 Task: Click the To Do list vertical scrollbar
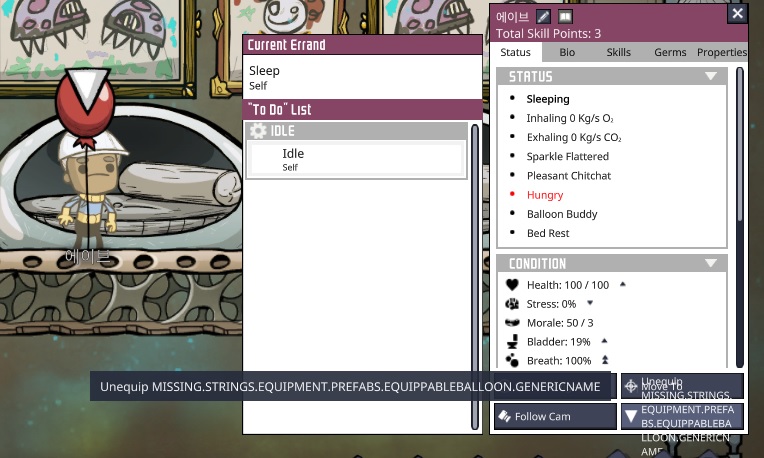(475, 276)
